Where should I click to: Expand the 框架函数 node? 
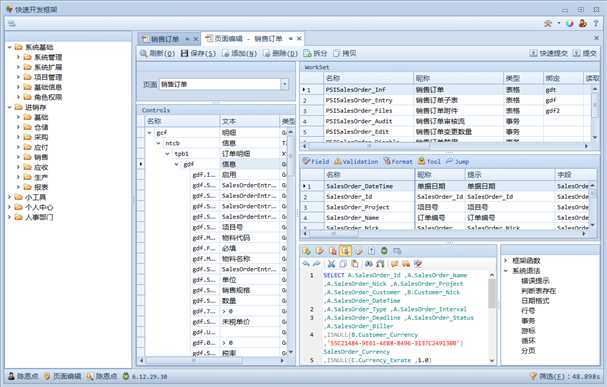point(506,260)
